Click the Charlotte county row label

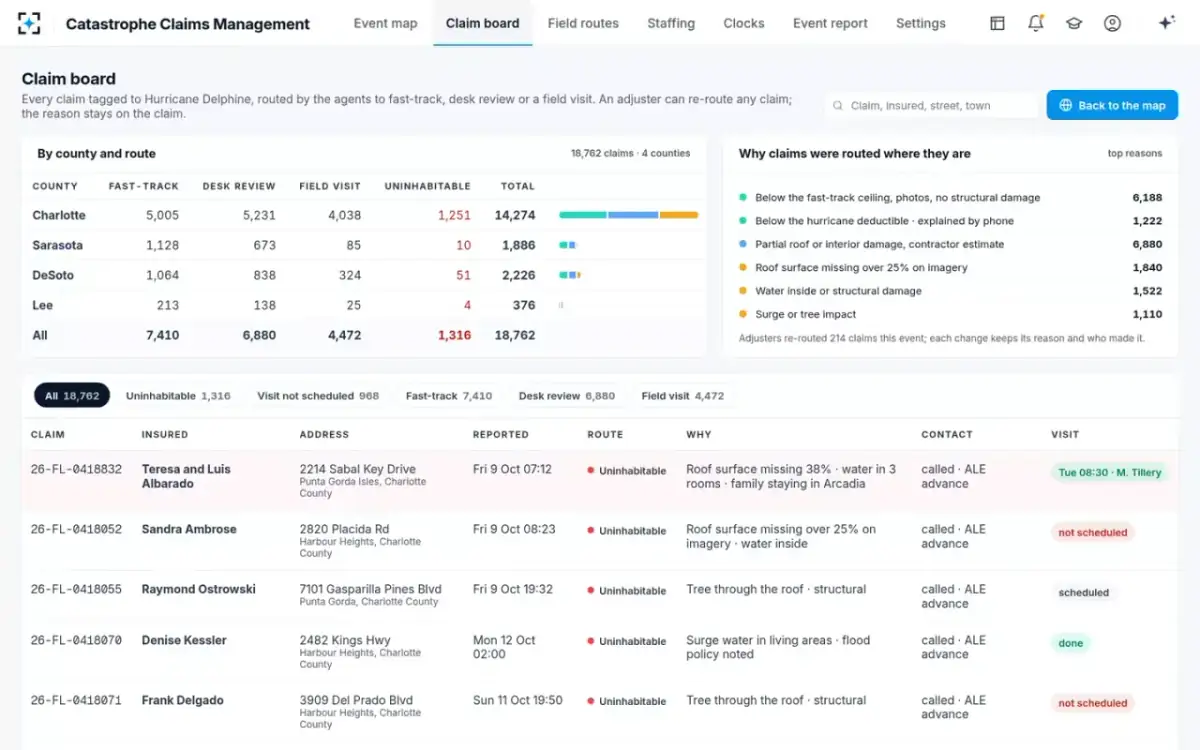59,215
